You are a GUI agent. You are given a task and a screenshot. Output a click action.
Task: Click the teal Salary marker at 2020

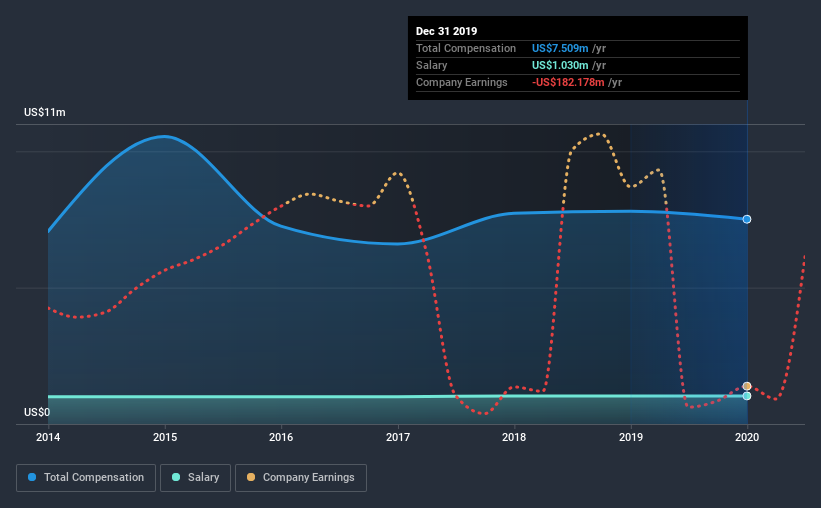click(x=747, y=396)
